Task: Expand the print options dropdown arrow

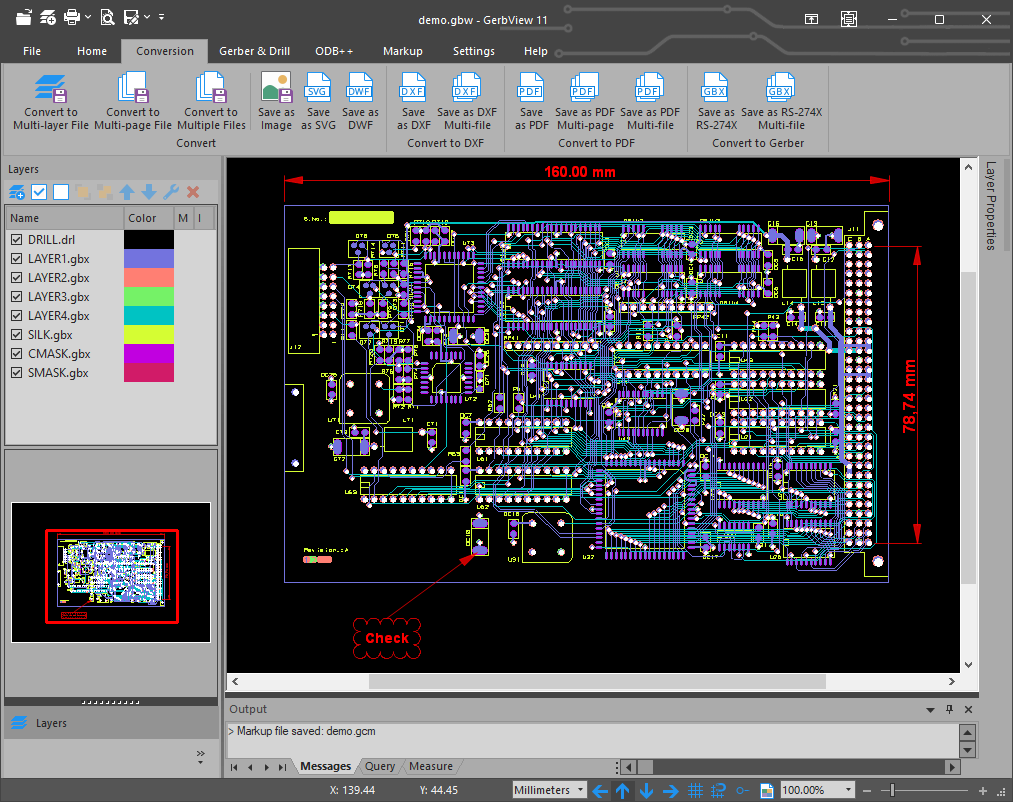Action: 88,17
